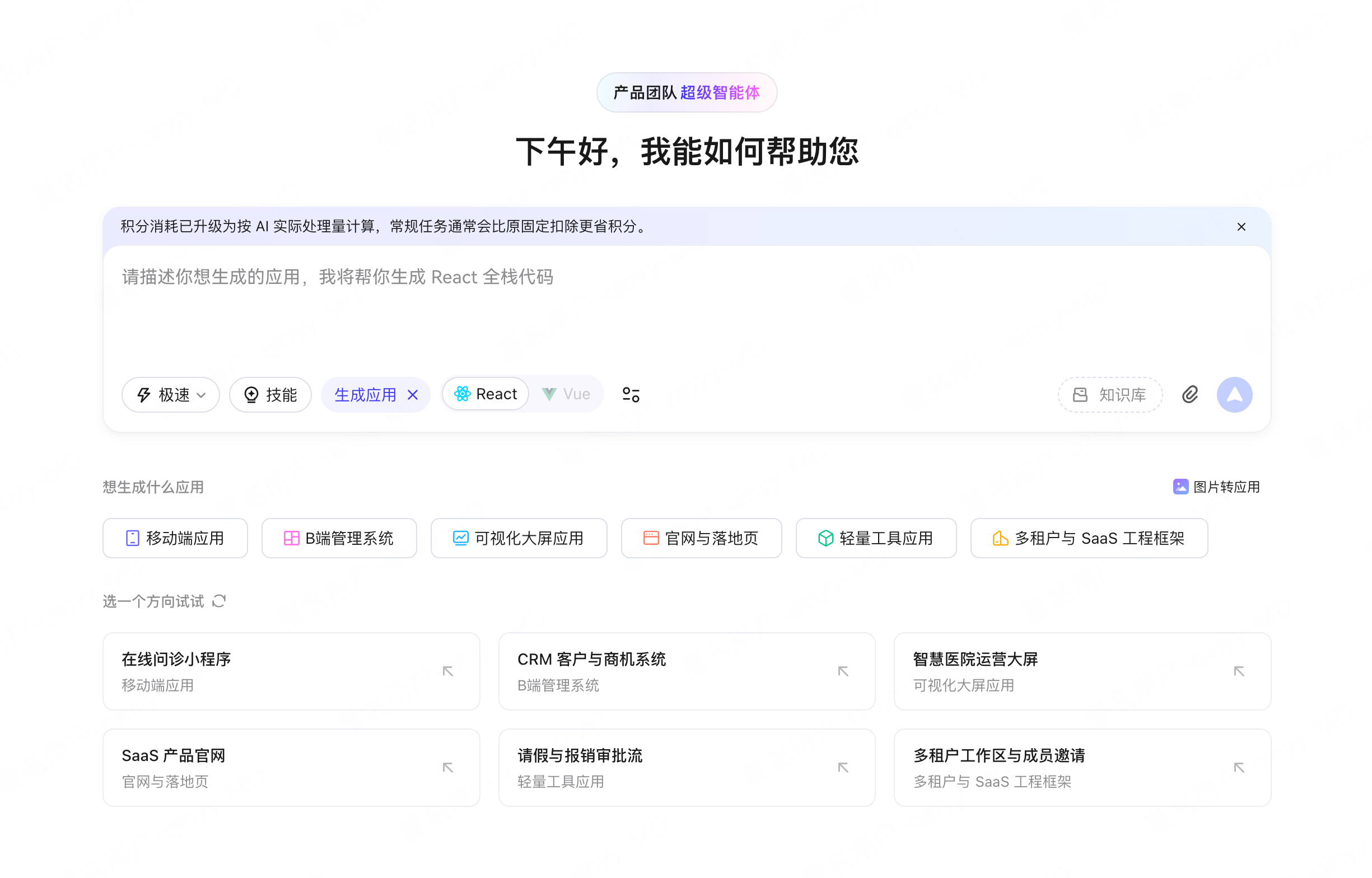This screenshot has height=878, width=1372.
Task: Open the 技能 skills picker
Action: tap(270, 395)
